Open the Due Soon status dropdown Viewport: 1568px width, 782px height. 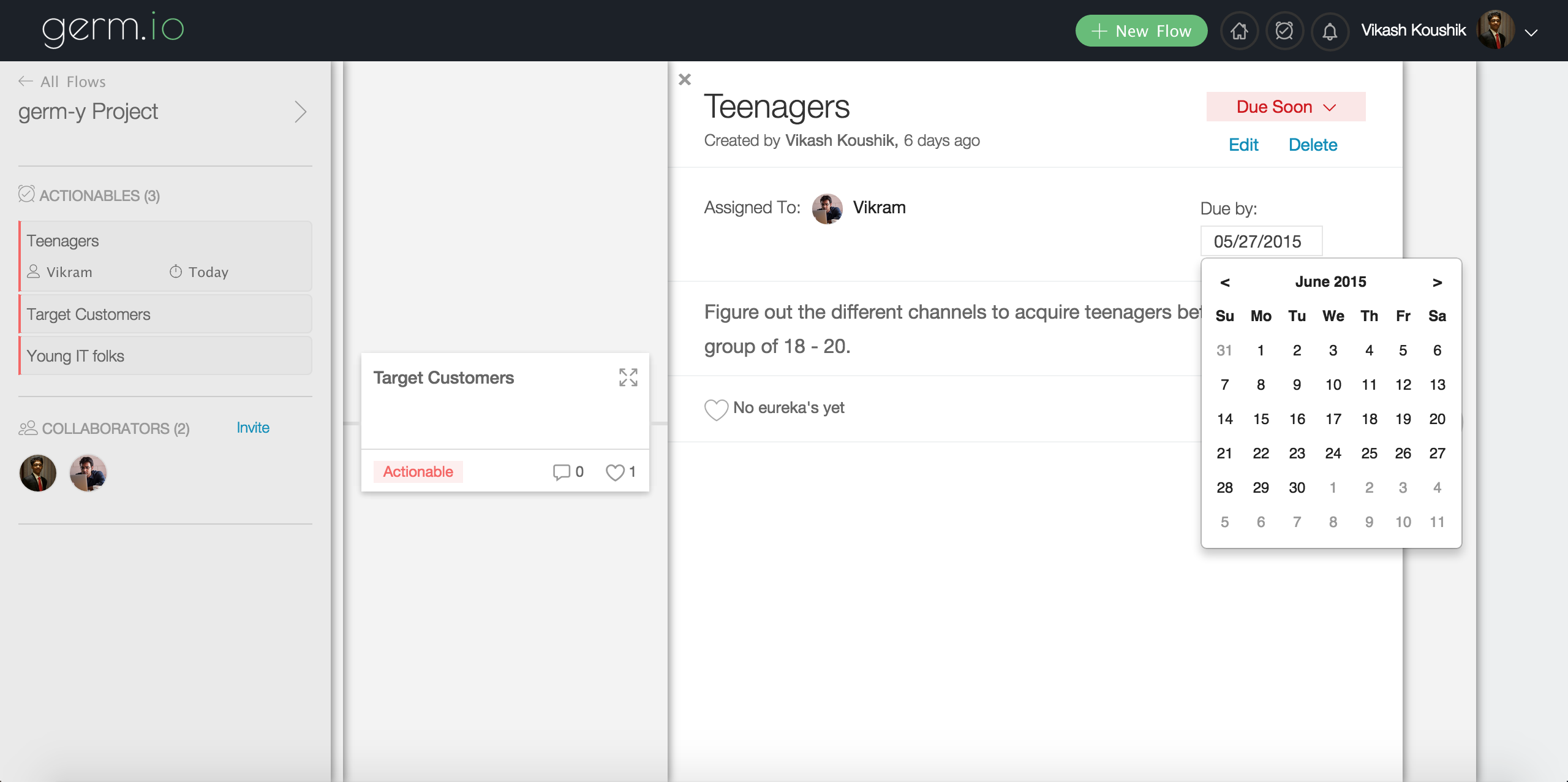click(x=1286, y=107)
